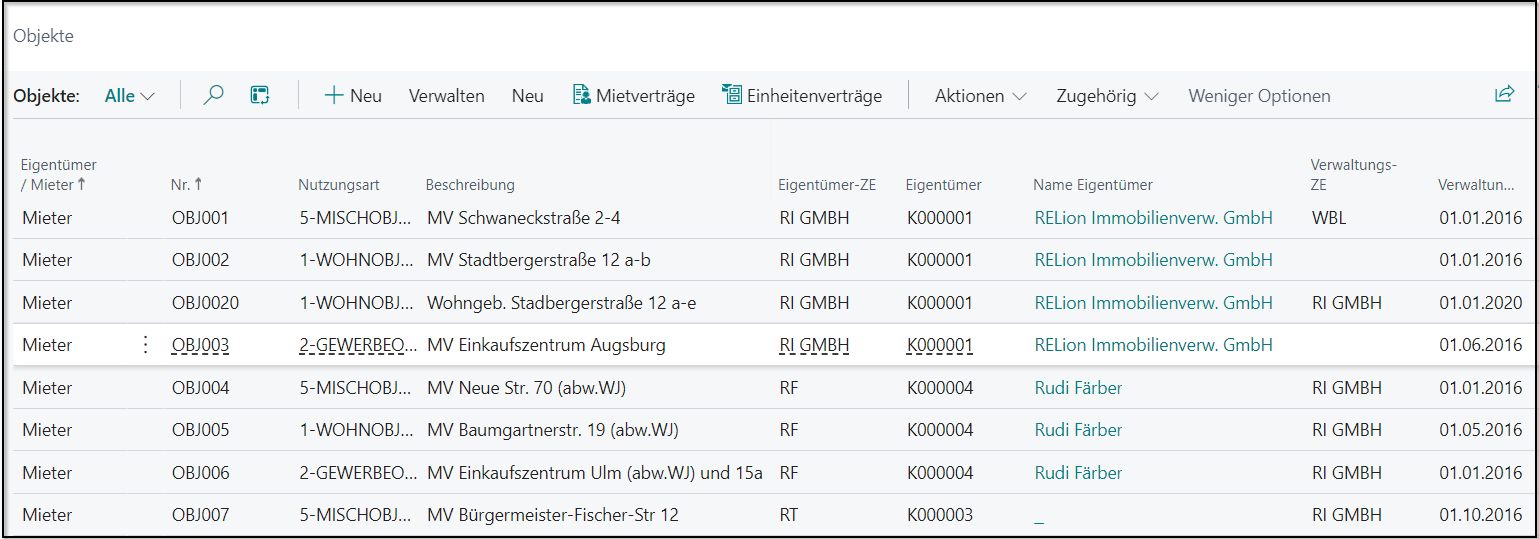The image size is (1539, 539).
Task: Click the Beschreibung column header
Action: coord(470,185)
